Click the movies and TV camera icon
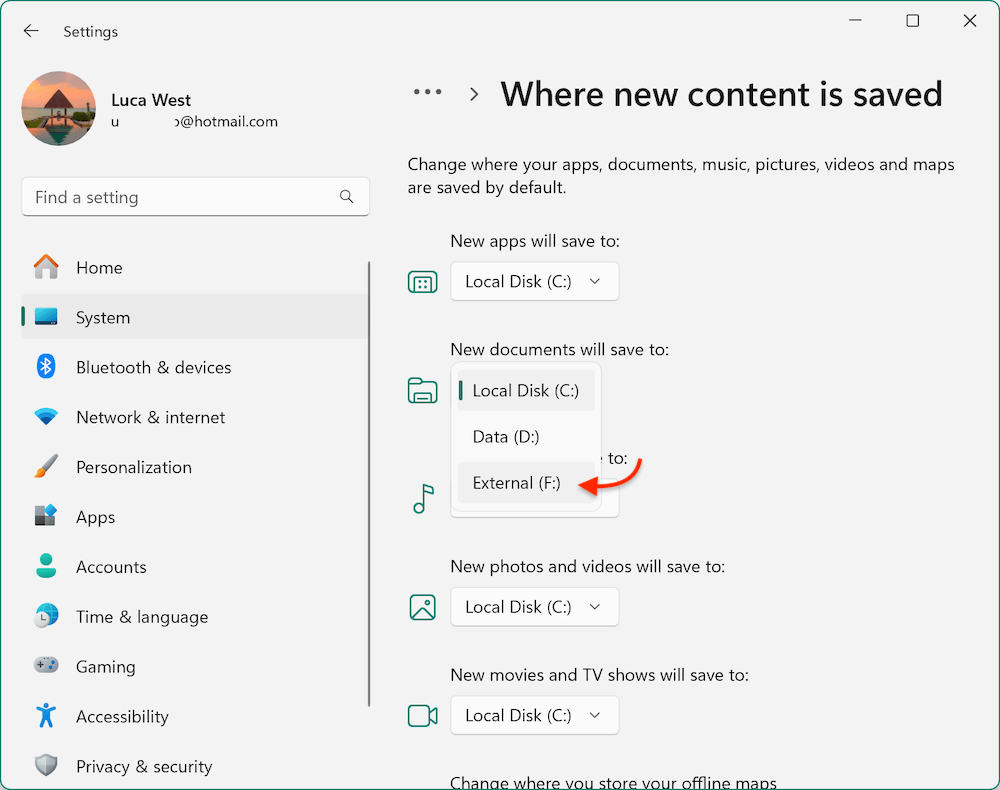Screen dimensions: 1000x790 pyautogui.click(x=422, y=715)
